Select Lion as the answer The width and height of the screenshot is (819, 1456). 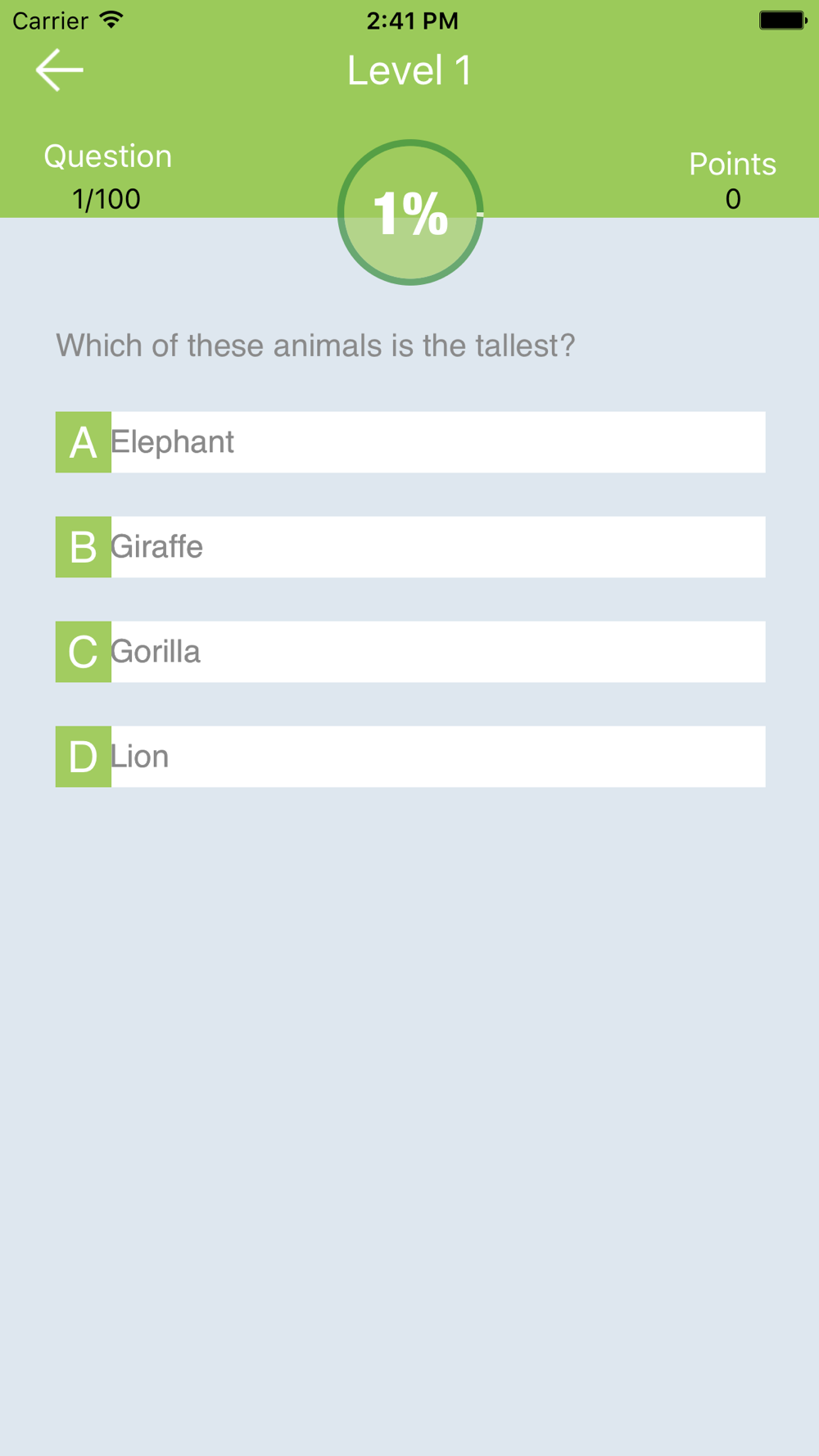(437, 757)
